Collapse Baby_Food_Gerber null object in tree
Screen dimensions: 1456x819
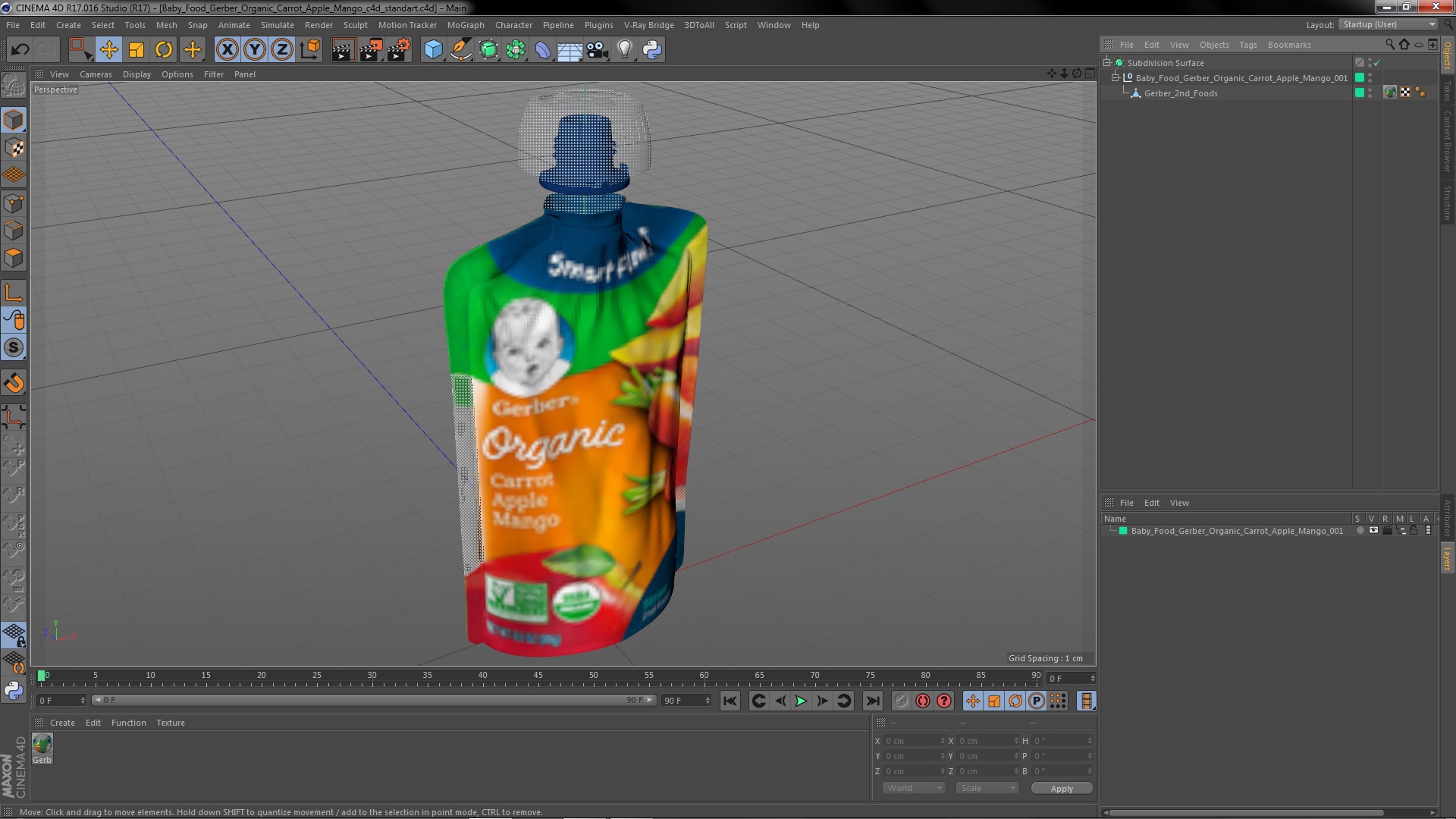coord(1116,77)
